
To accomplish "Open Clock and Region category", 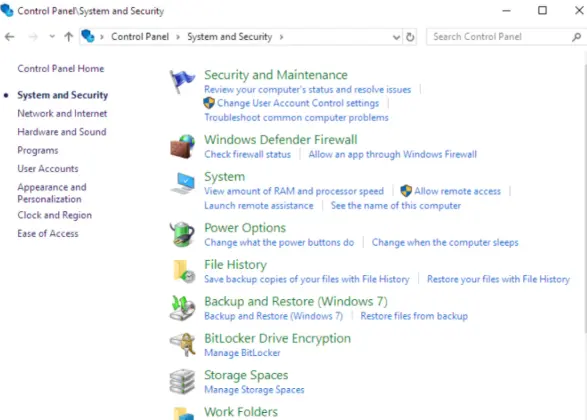I will (55, 215).
